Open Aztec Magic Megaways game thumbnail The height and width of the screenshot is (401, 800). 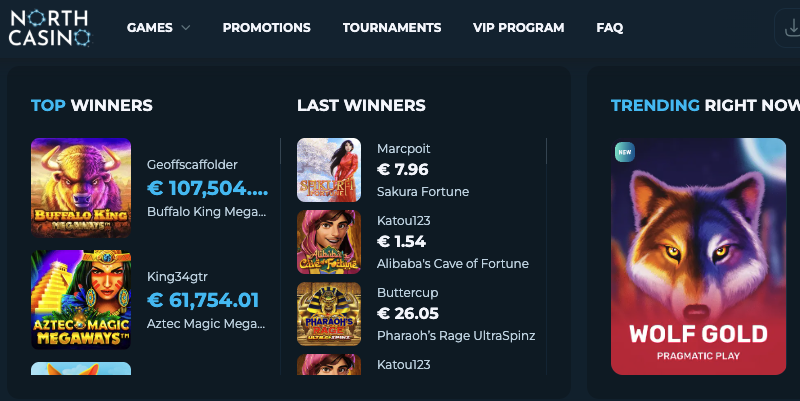point(81,299)
